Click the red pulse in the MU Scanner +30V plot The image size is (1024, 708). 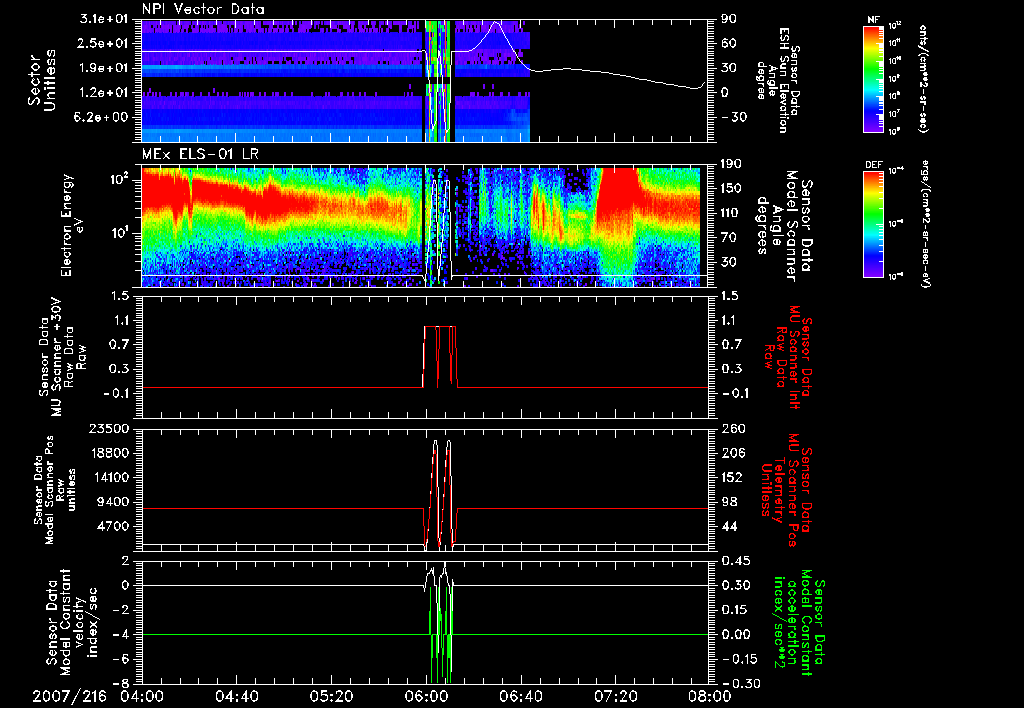(x=440, y=356)
